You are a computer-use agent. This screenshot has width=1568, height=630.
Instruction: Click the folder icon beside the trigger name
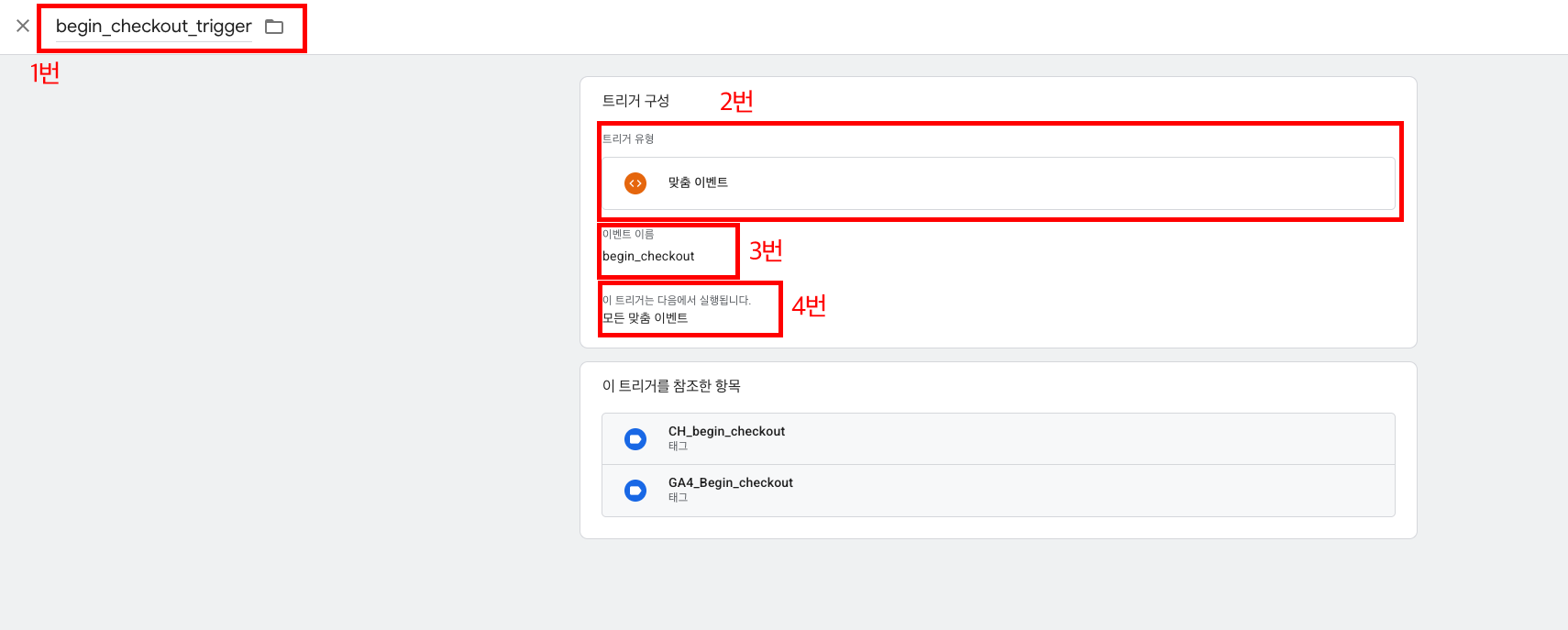(274, 27)
